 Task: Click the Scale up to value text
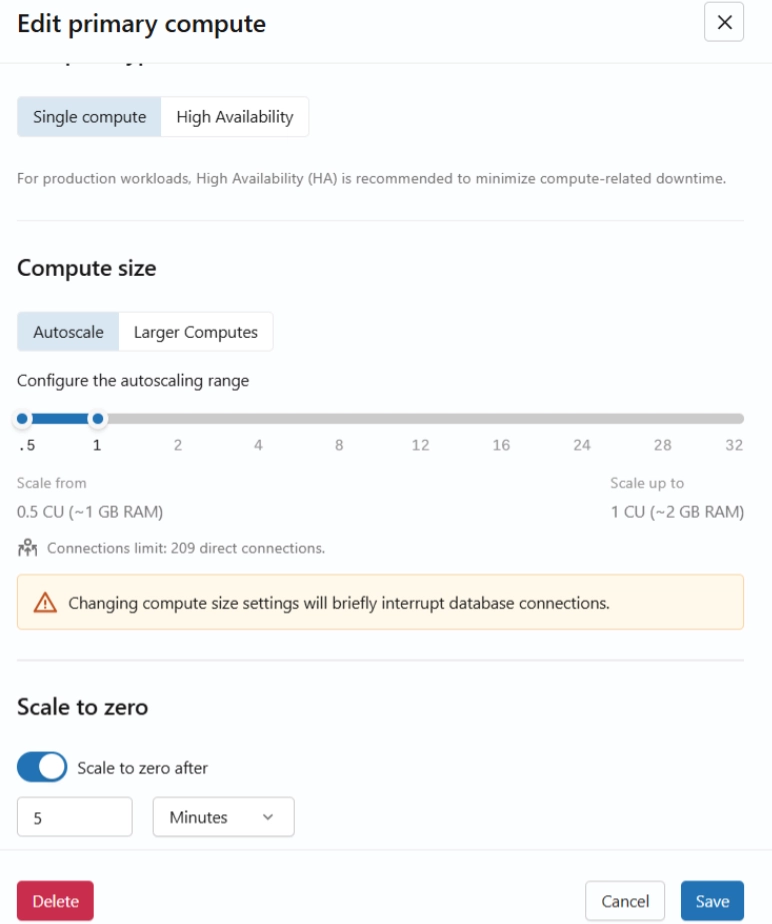click(676, 511)
